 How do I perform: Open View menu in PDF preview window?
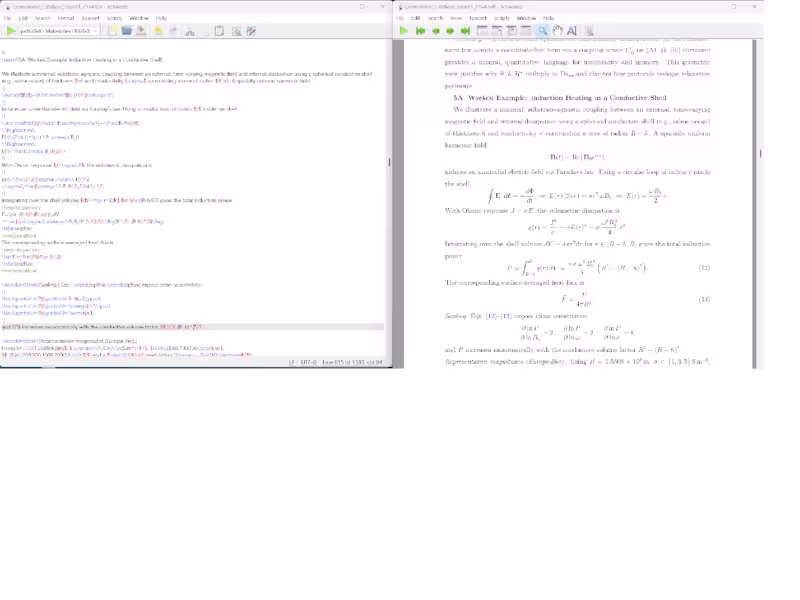456,18
